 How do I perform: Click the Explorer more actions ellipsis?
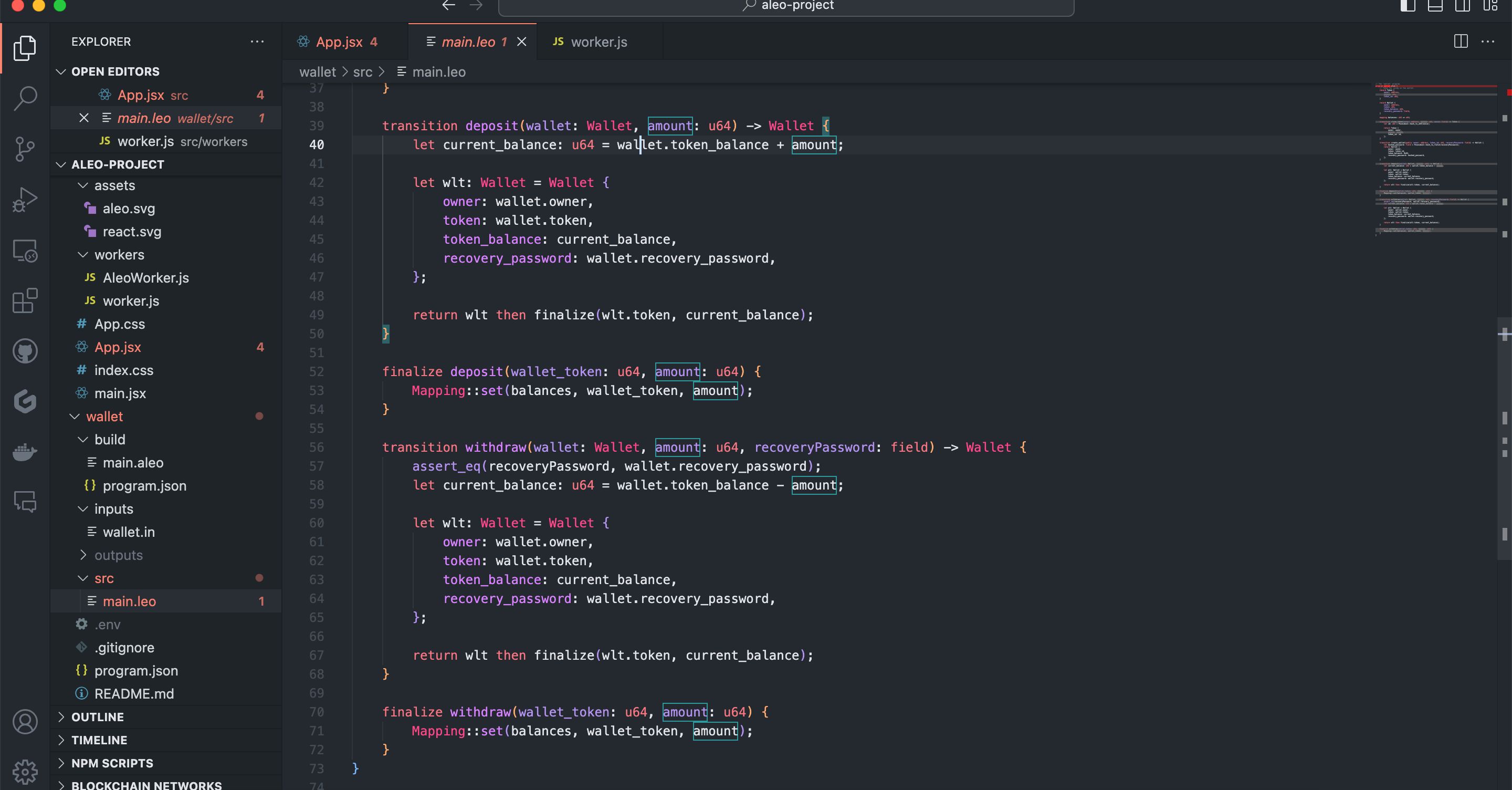pos(257,41)
